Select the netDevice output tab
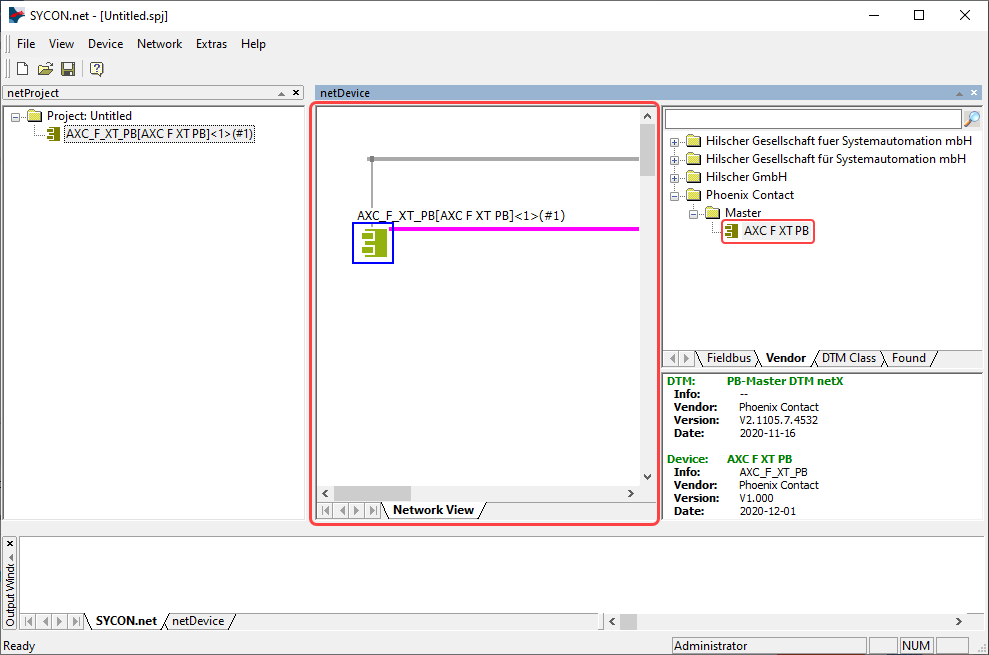The height and width of the screenshot is (655, 989). coord(198,621)
